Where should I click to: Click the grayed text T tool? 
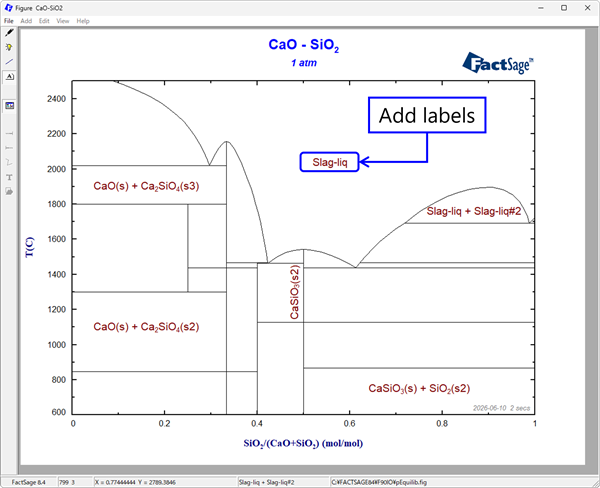tap(9, 177)
